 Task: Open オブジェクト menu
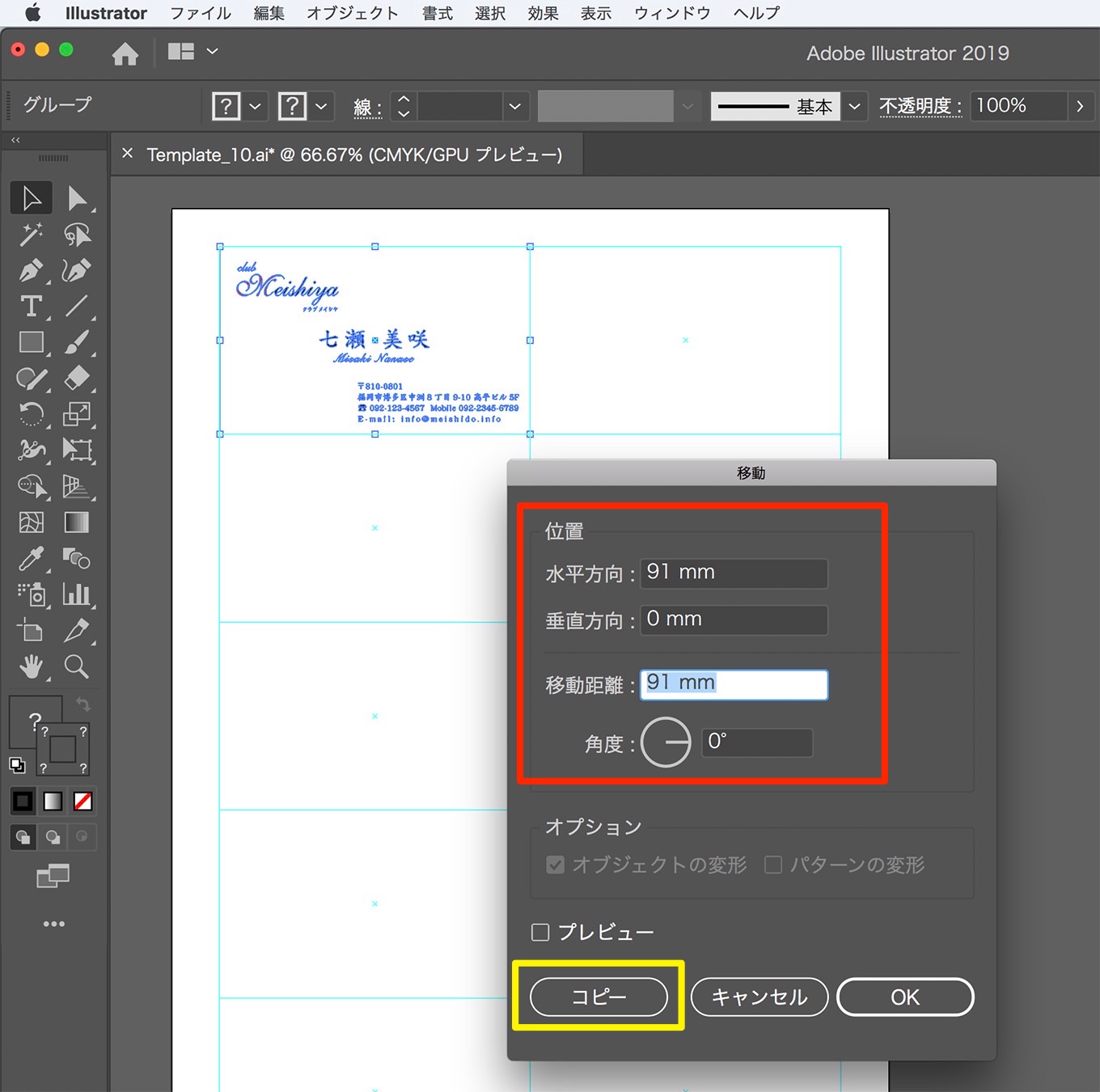point(353,13)
